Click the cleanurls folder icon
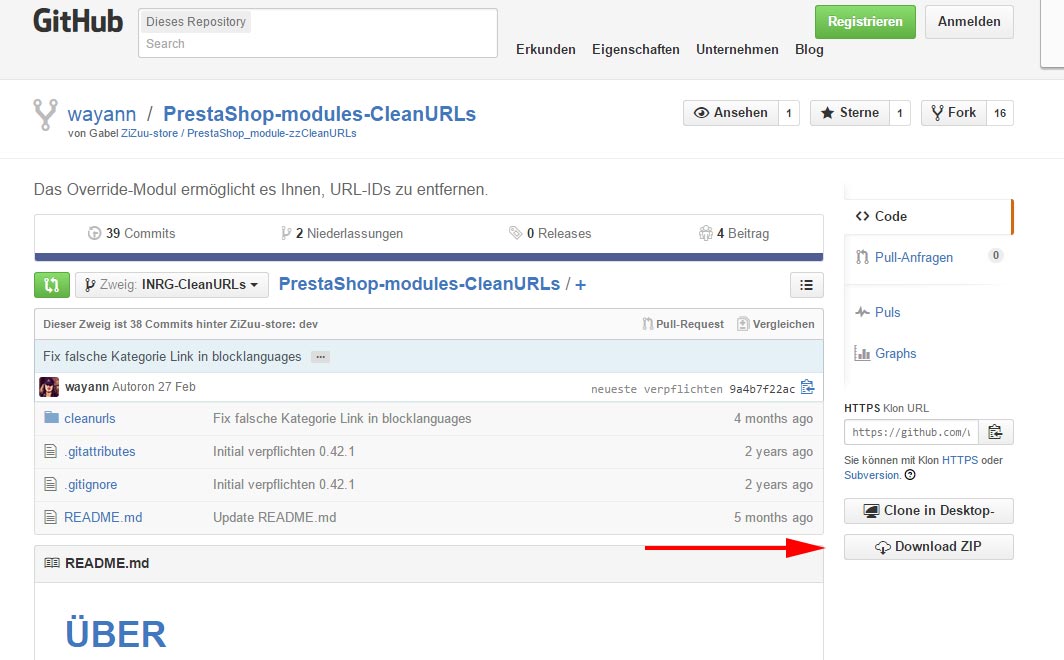 (52, 417)
